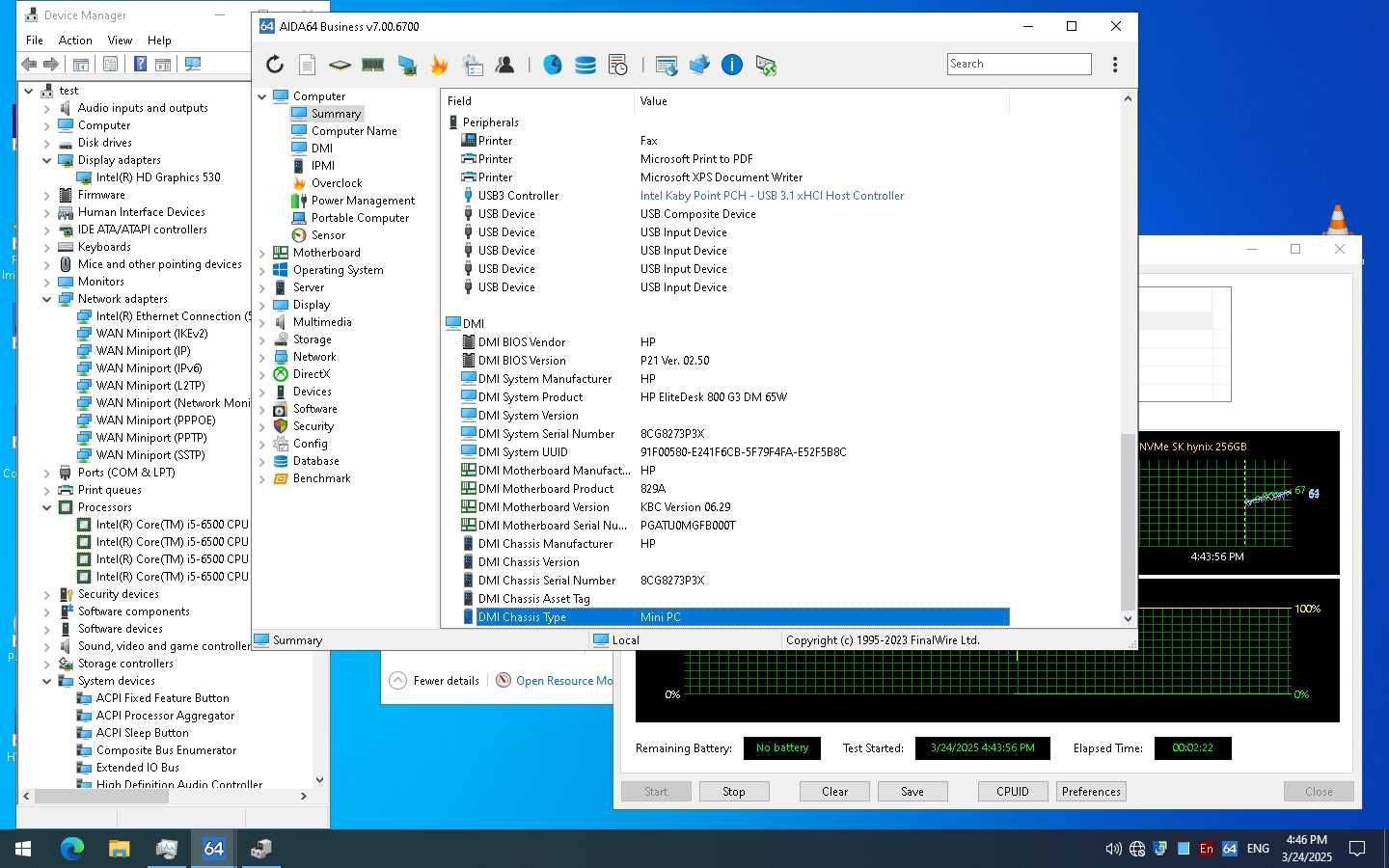Collapse Network adapters in Device Manager

(x=46, y=299)
